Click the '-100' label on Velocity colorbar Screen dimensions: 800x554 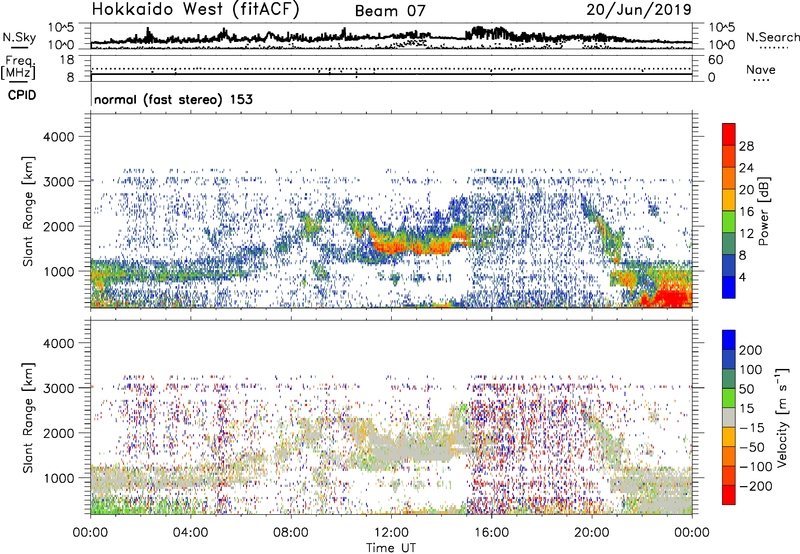(x=755, y=467)
